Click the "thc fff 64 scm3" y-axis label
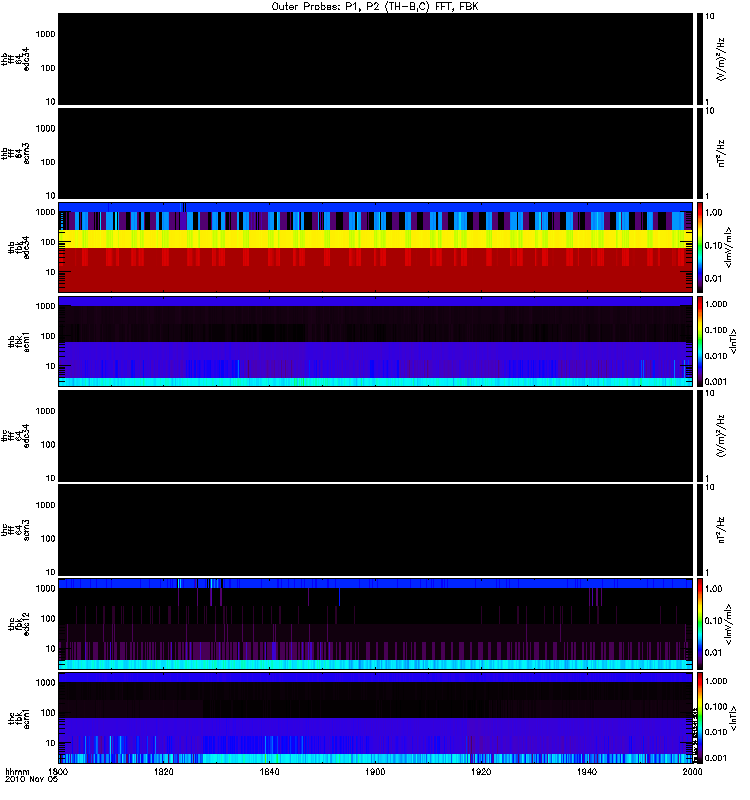The image size is (750, 800). (x=15, y=530)
